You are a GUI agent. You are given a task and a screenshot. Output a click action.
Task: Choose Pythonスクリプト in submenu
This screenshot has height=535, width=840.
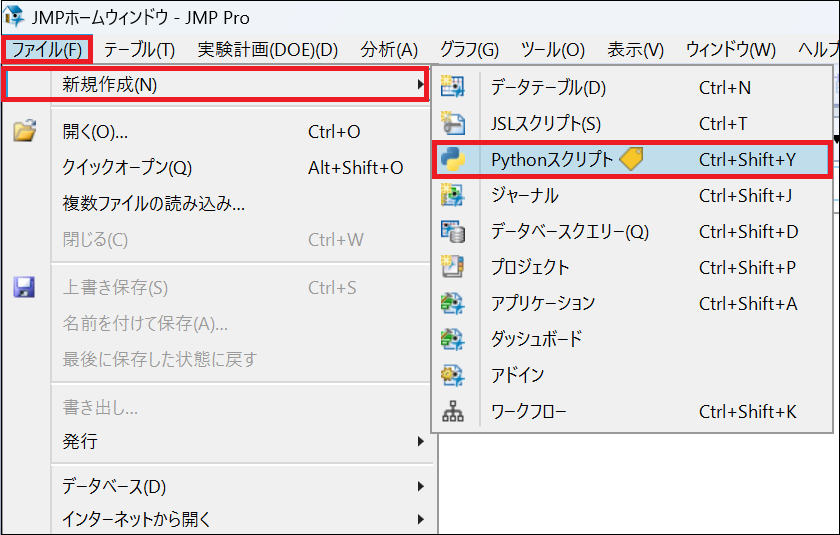tap(632, 160)
